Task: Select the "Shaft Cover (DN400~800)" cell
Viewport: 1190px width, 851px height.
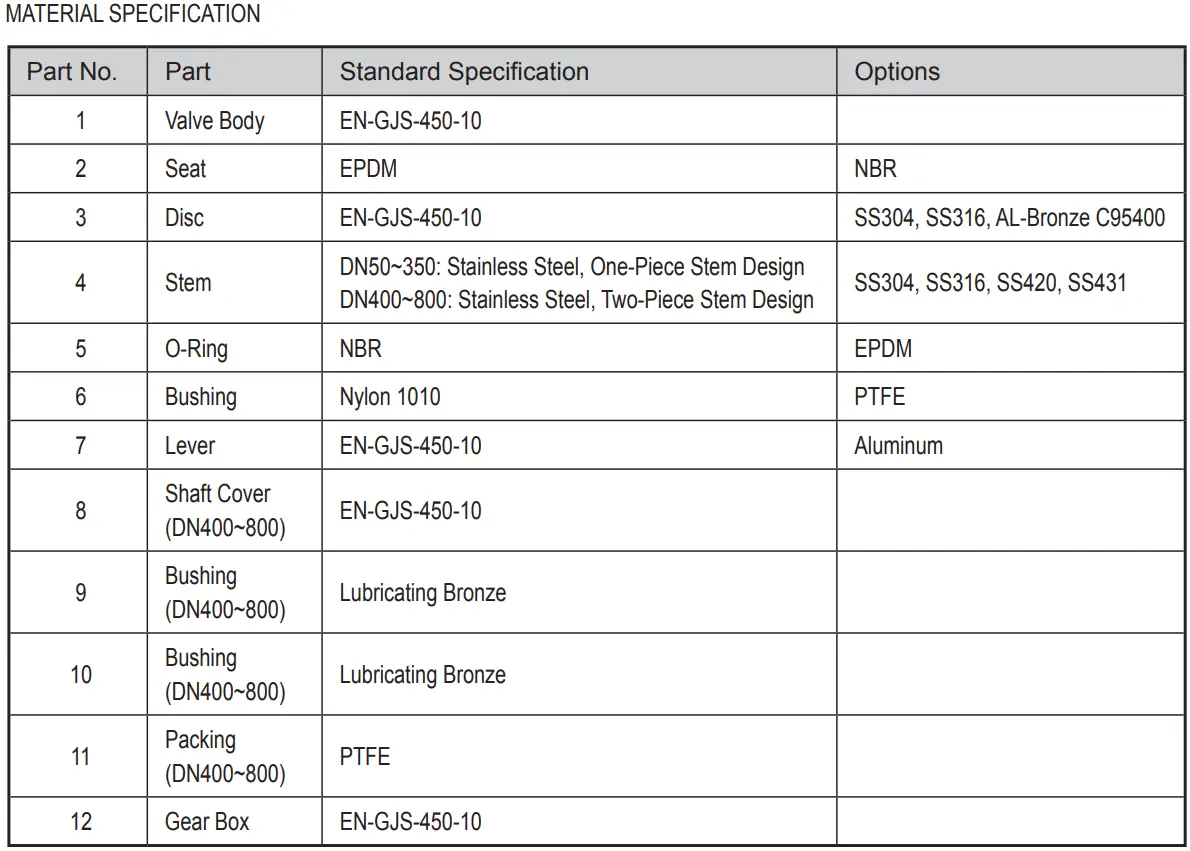Action: pos(224,511)
